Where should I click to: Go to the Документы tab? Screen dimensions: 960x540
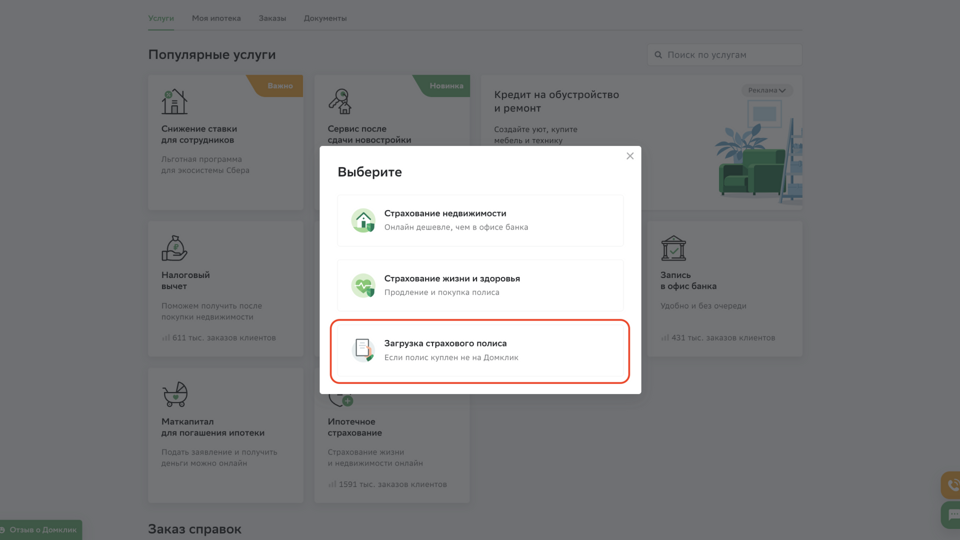[x=325, y=18]
